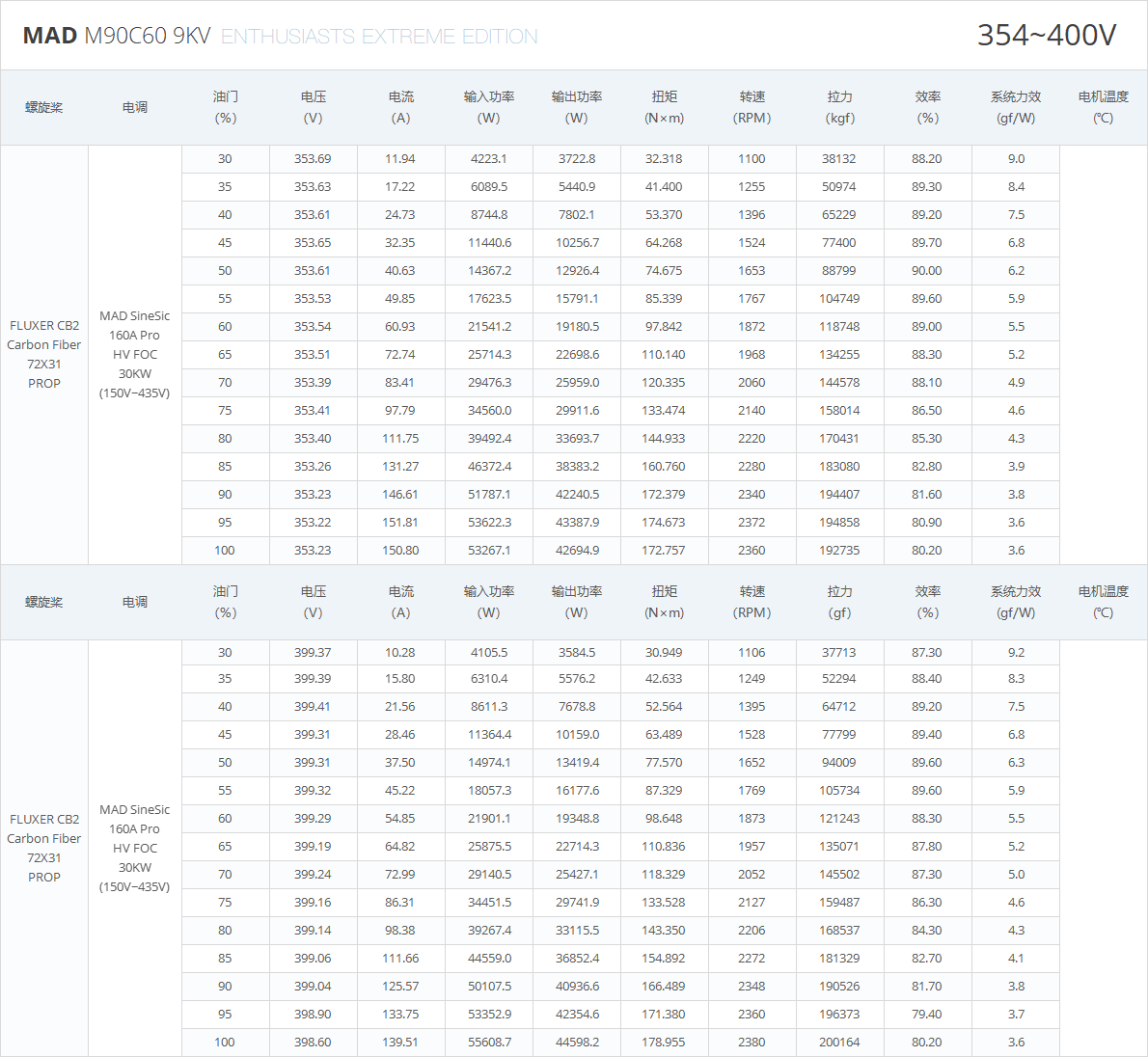Click the system efficiency value 9.2

click(x=1016, y=653)
